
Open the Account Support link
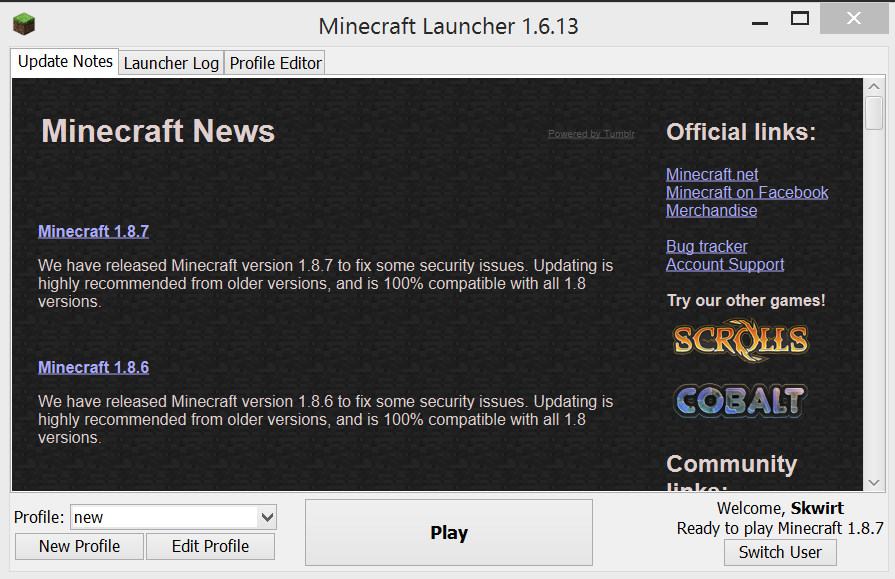[725, 264]
